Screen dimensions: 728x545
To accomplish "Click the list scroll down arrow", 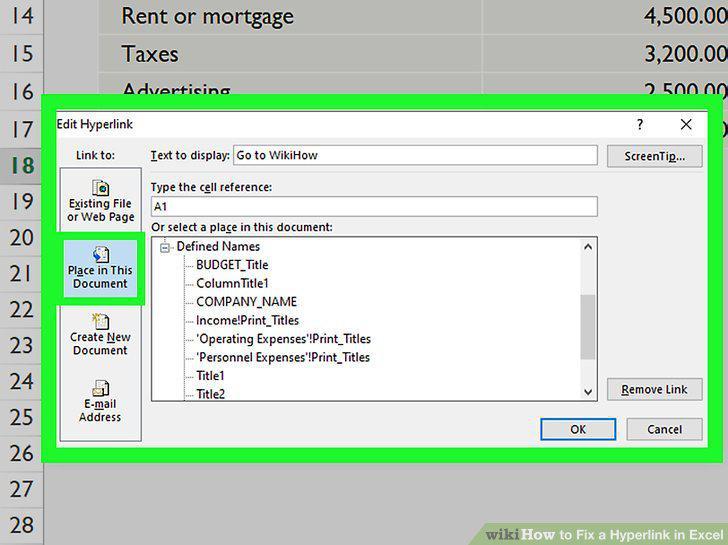I will tap(588, 392).
